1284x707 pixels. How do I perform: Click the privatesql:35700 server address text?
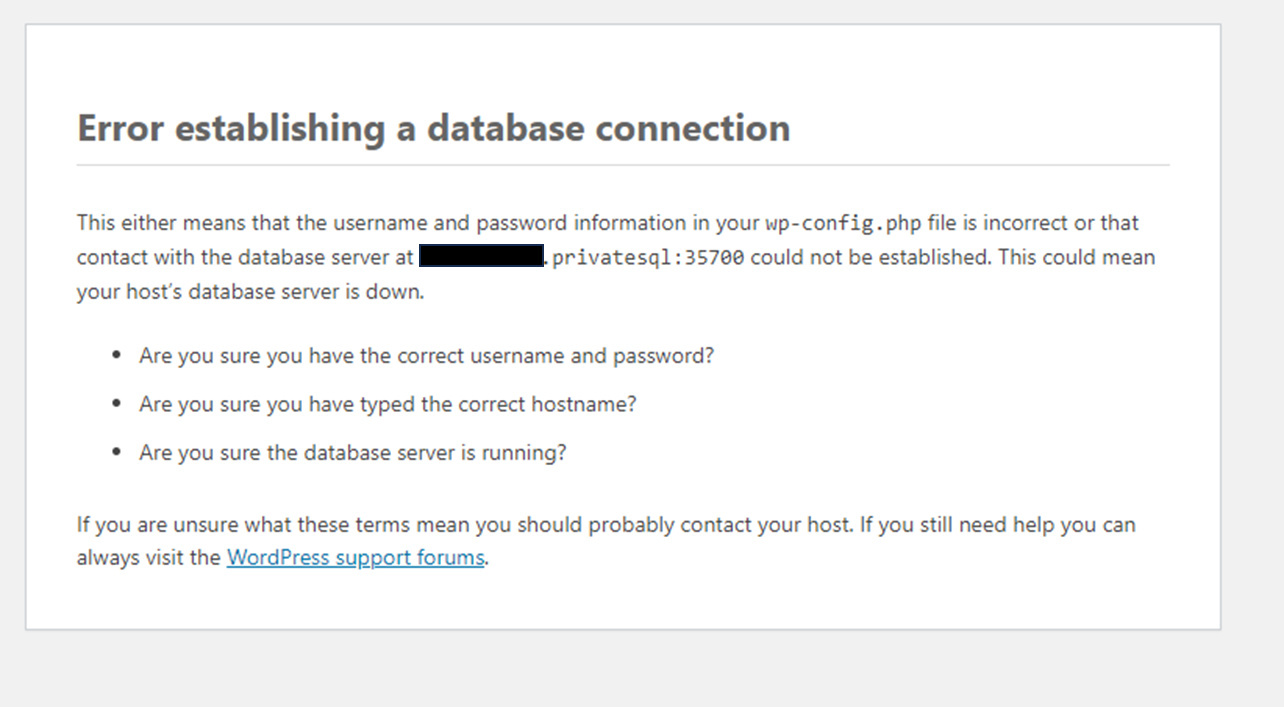(648, 258)
